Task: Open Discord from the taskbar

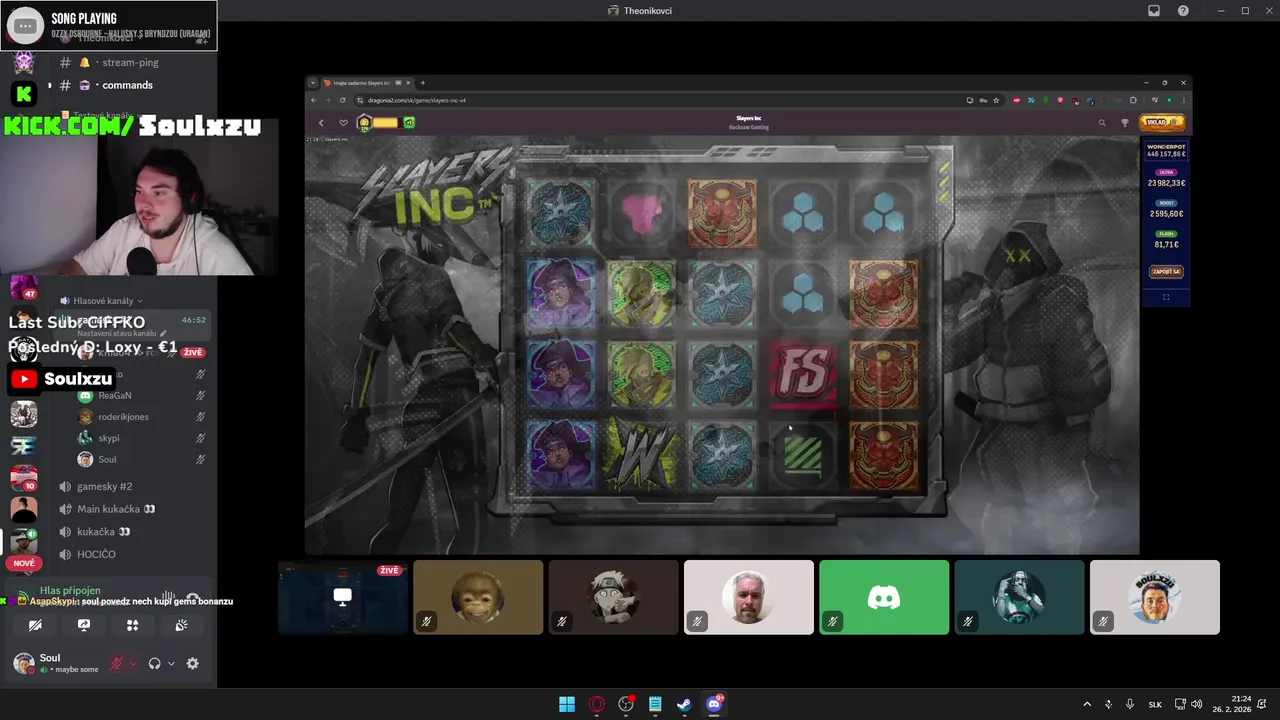Action: pyautogui.click(x=714, y=704)
